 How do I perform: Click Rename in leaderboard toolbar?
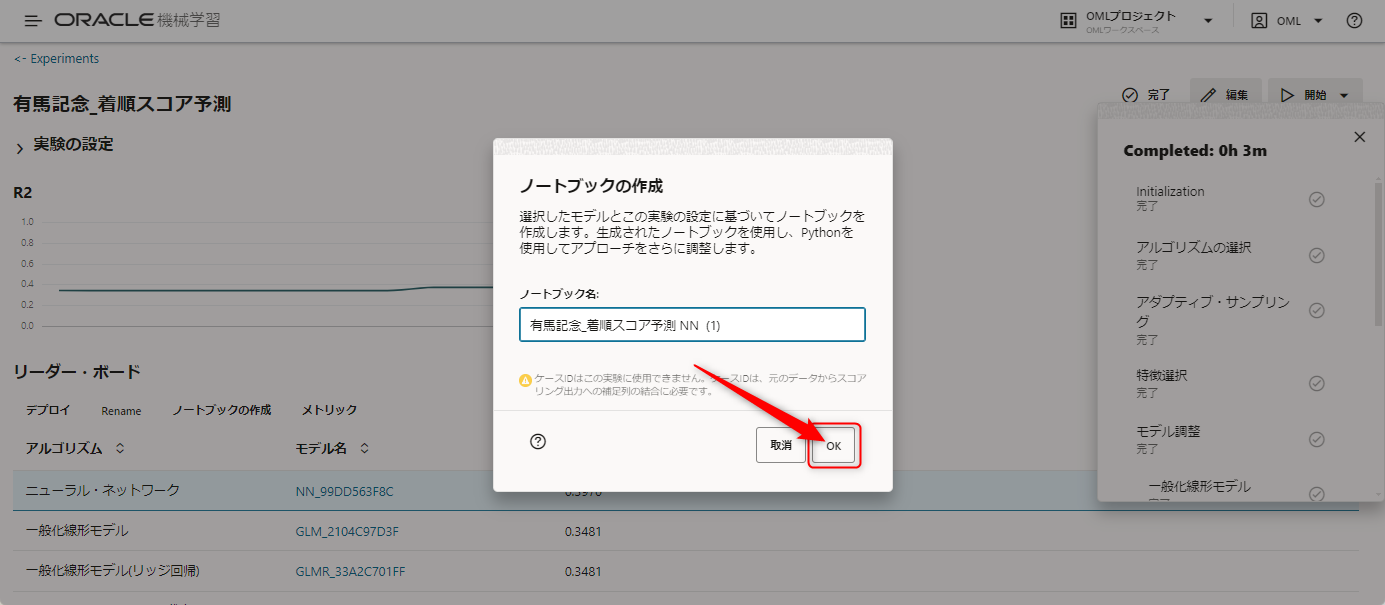point(121,411)
